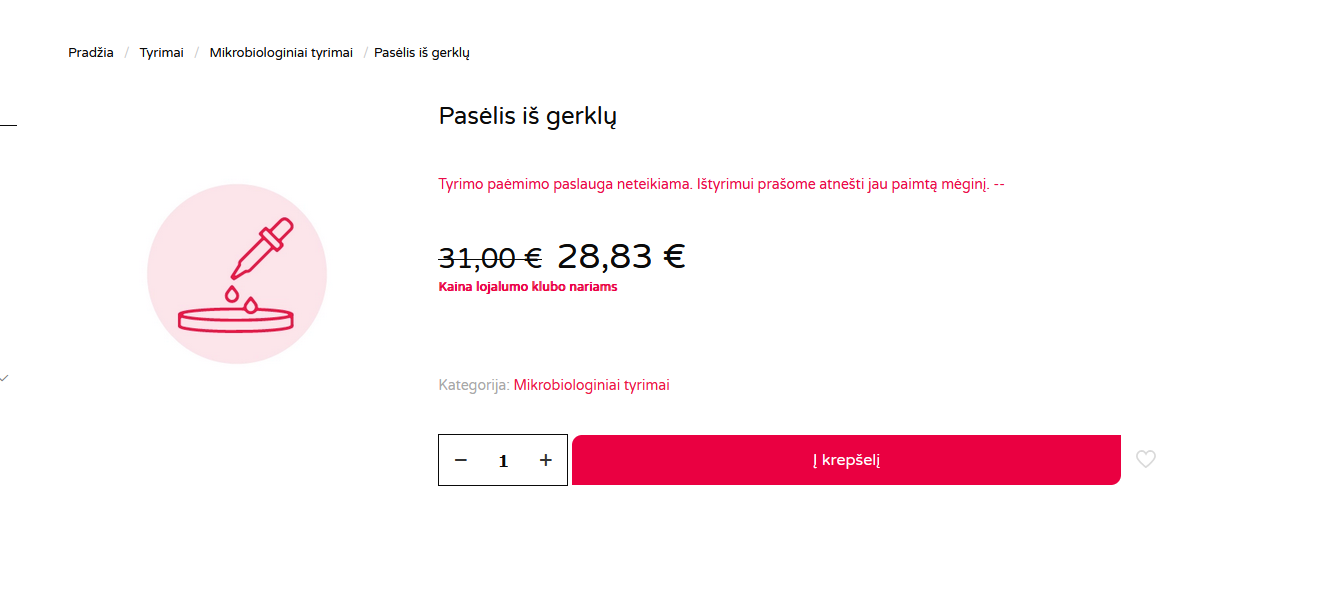Open the Pradžia breadcrumb link

[91, 53]
